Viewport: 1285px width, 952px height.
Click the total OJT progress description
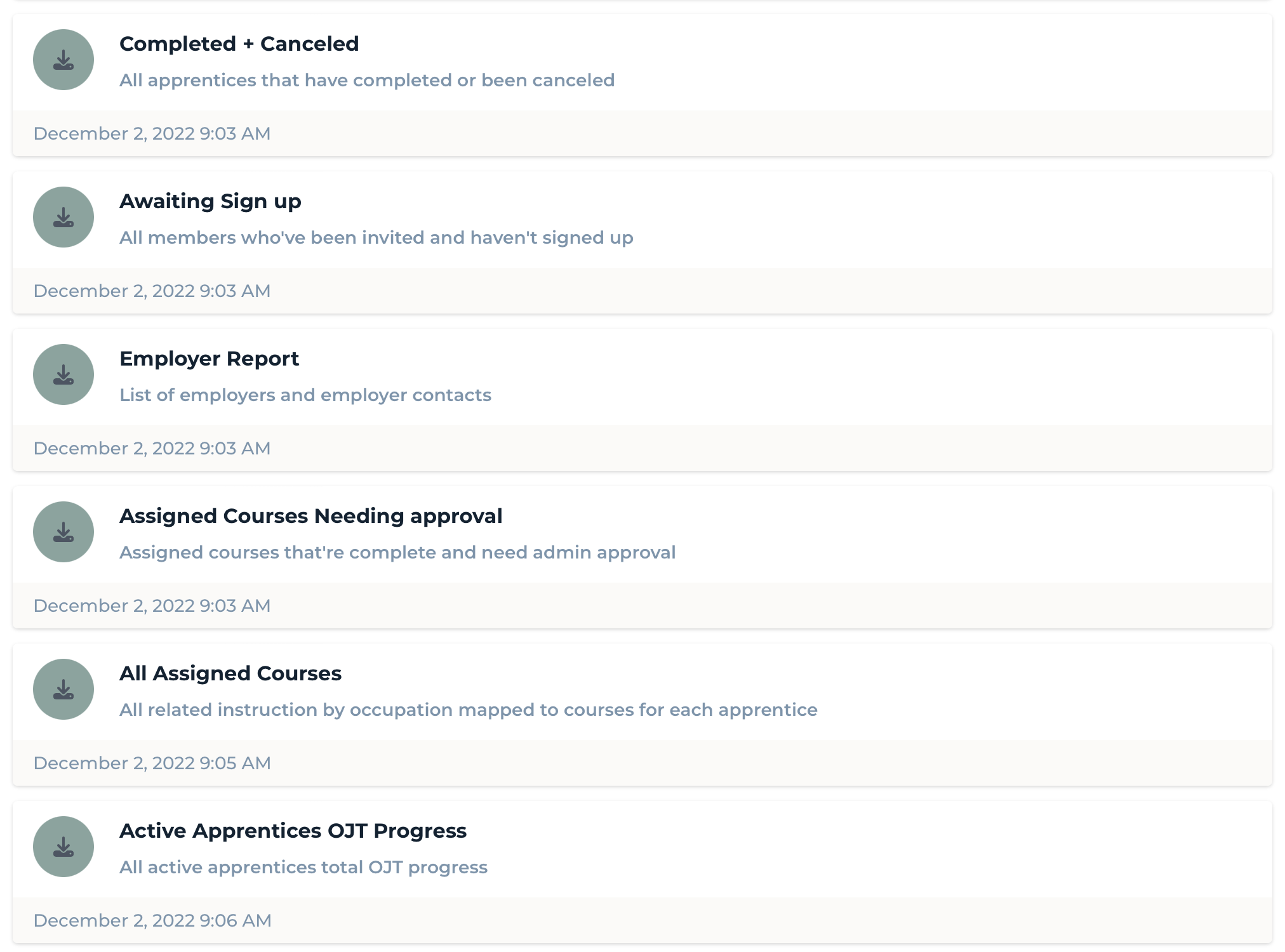click(303, 867)
